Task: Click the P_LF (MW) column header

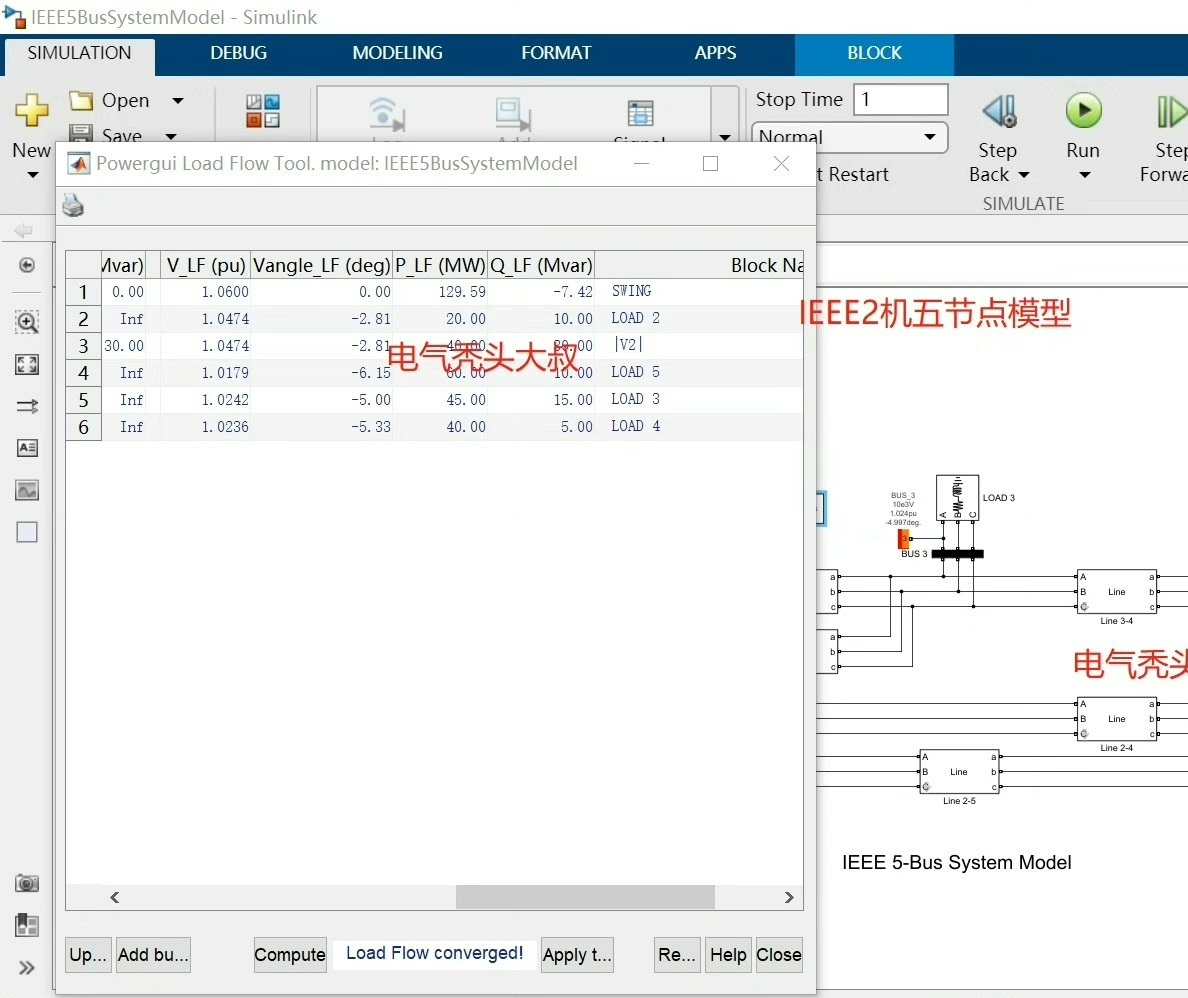Action: [x=440, y=265]
